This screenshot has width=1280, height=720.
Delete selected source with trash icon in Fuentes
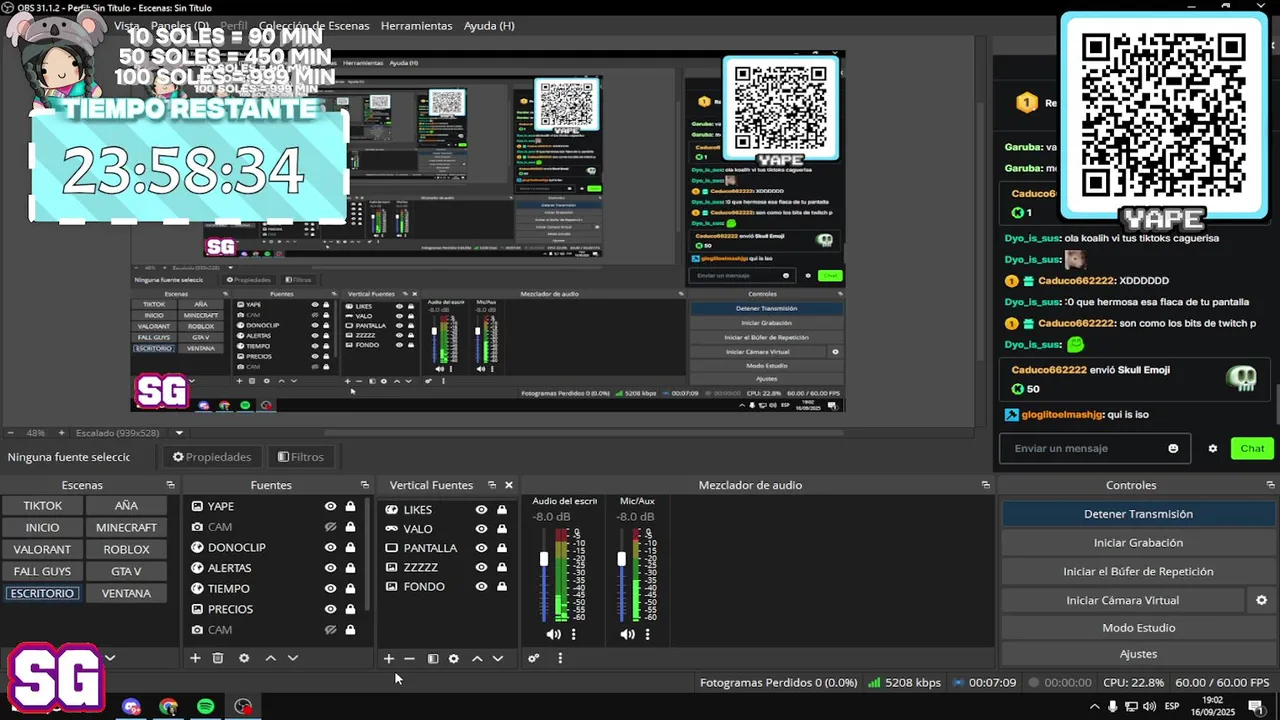(218, 658)
